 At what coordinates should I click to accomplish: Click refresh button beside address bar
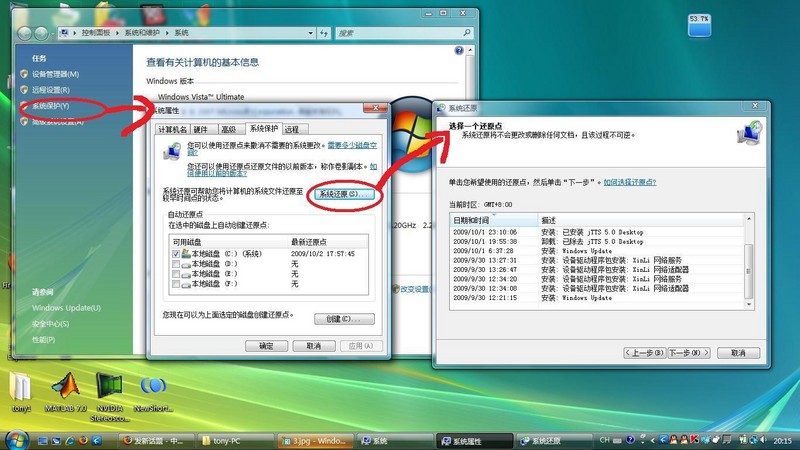324,33
